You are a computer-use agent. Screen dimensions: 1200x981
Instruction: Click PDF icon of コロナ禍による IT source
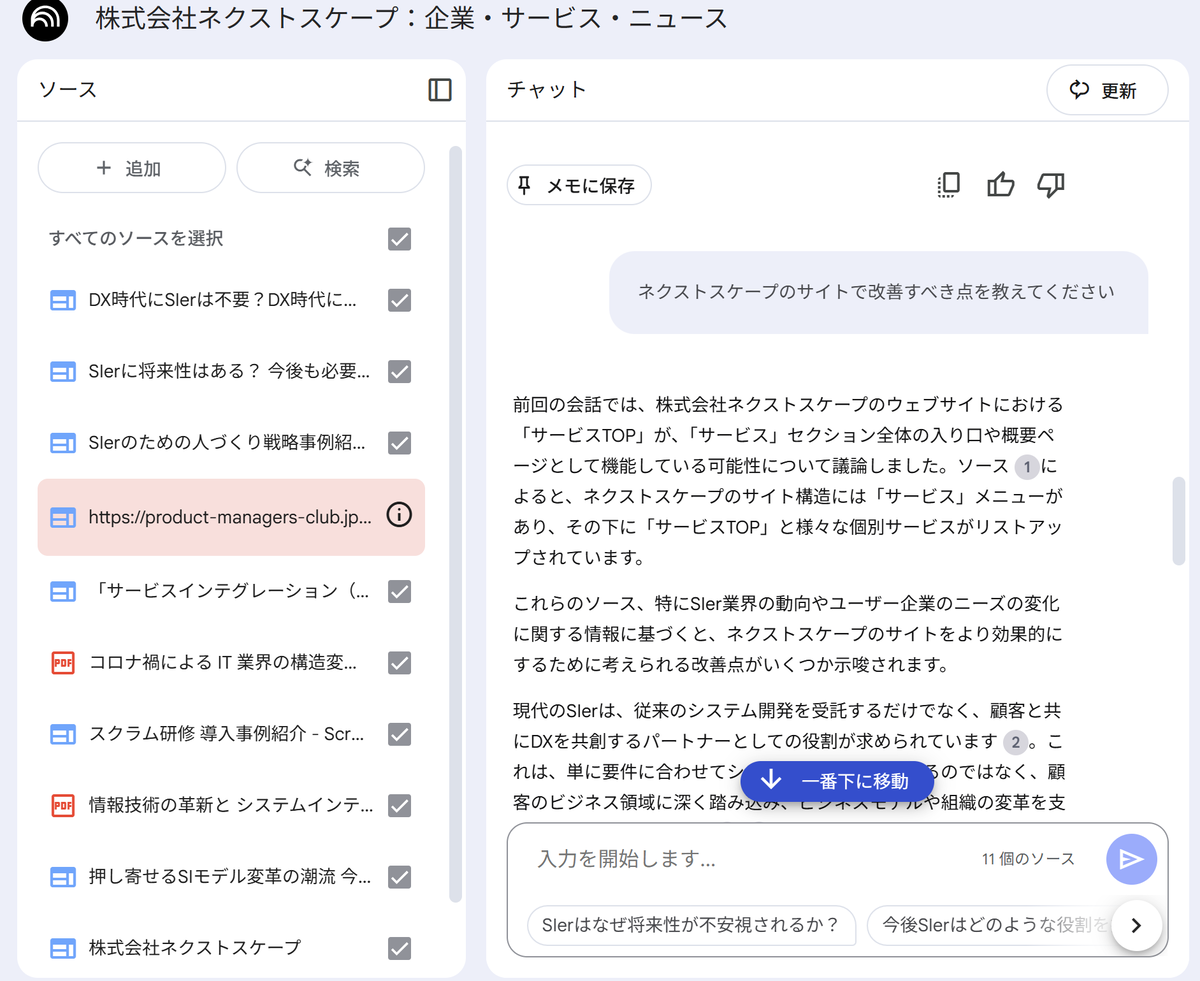(63, 662)
